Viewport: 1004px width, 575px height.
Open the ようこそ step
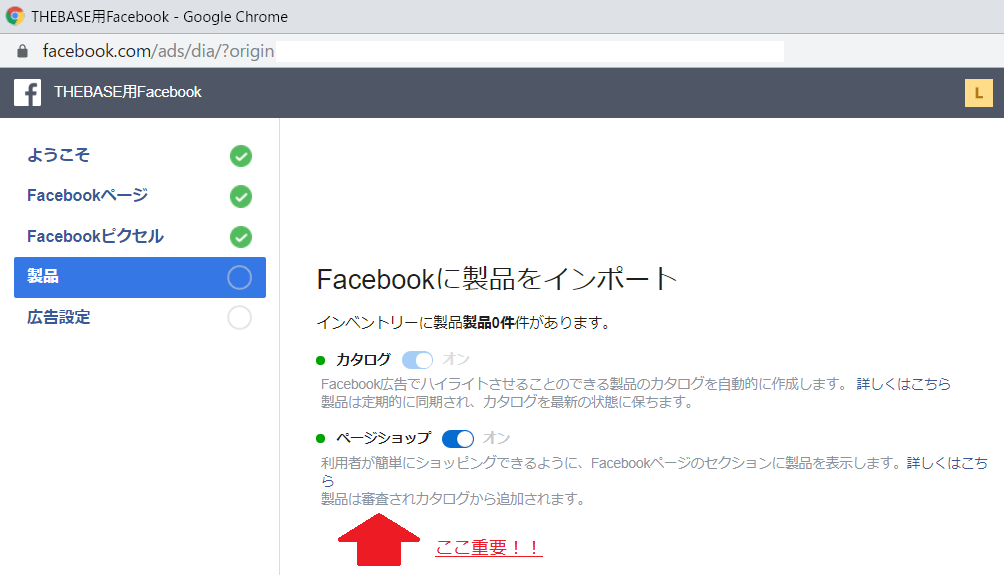click(x=58, y=155)
